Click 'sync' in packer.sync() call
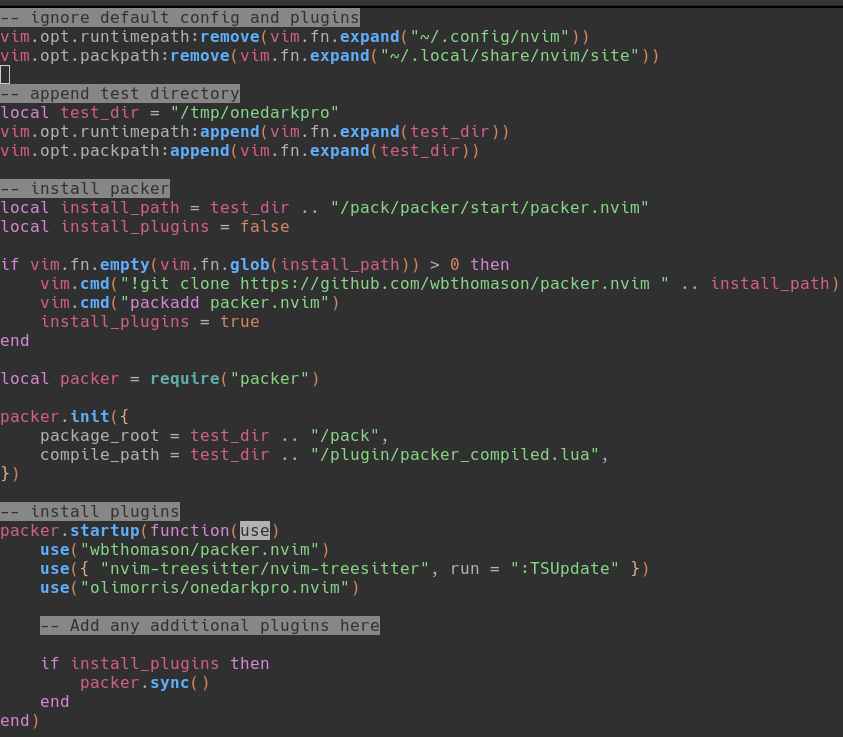 click(x=170, y=683)
